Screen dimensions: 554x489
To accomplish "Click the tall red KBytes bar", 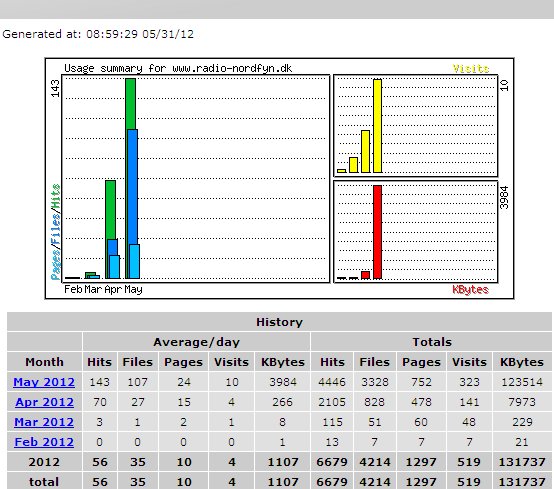I will pos(377,232).
